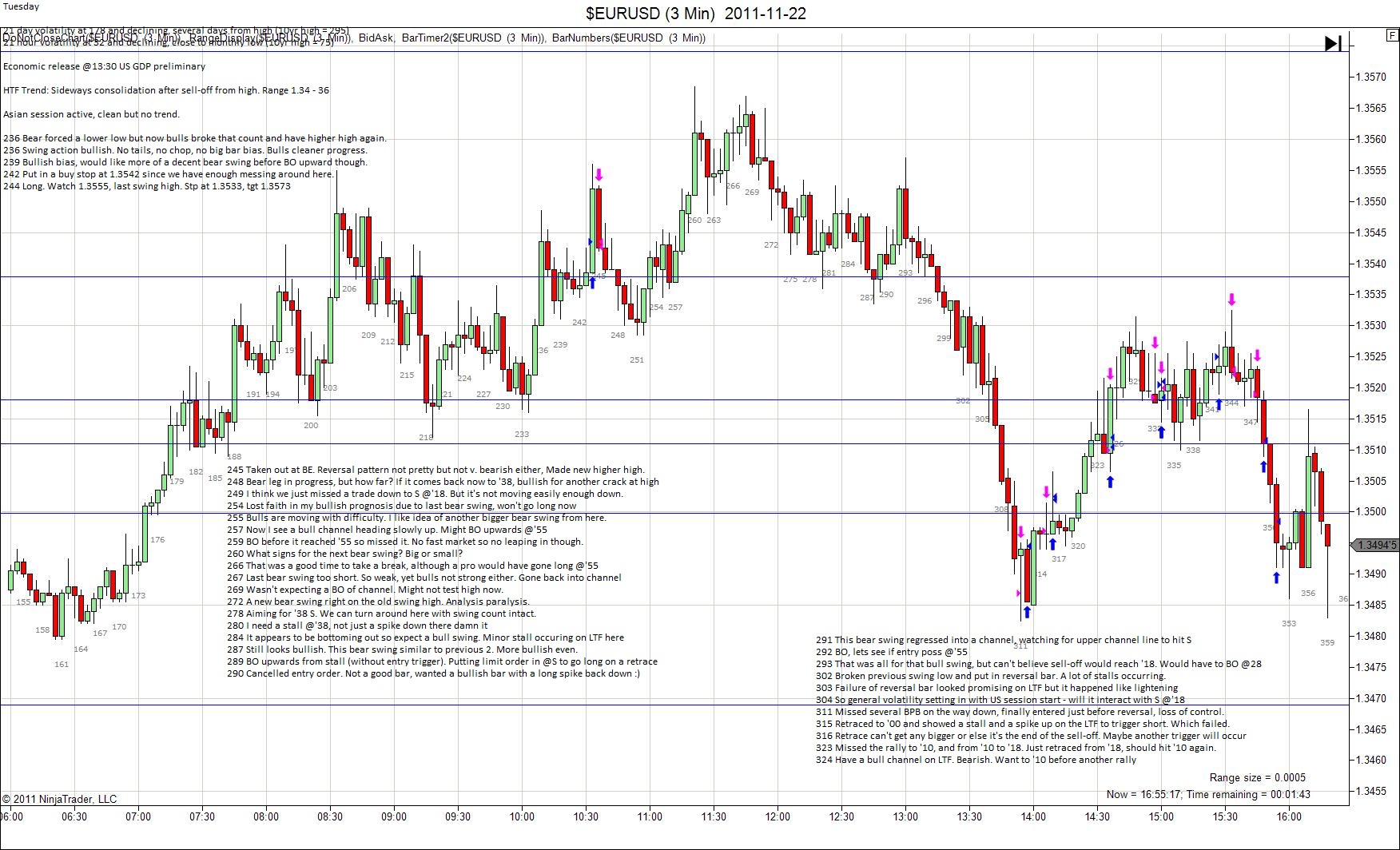Click the Economic release @13:30 US GDP note

click(104, 66)
